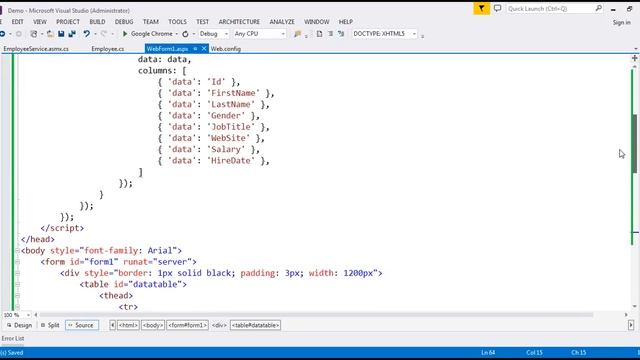Click the new page icon beside Any CPU
The width and height of the screenshot is (640, 360).
pyautogui.click(x=319, y=34)
